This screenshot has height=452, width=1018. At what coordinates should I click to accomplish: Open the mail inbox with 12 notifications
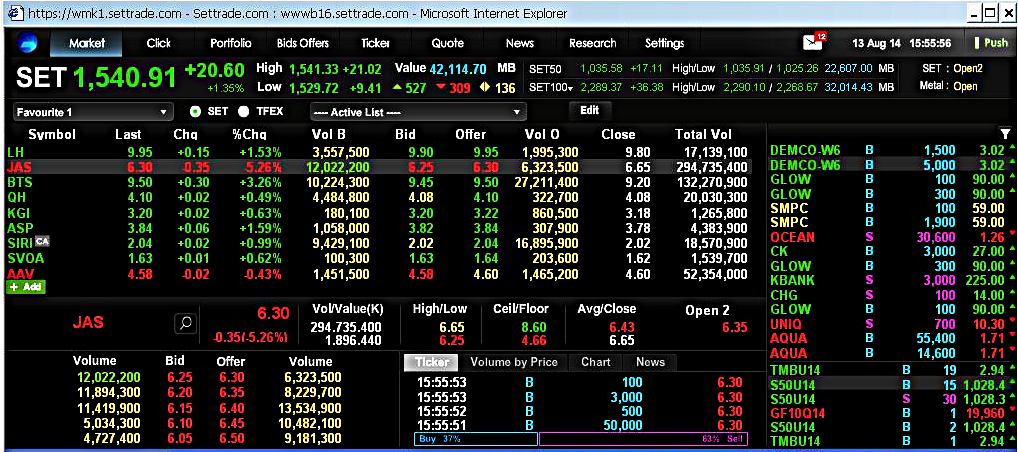click(x=814, y=42)
